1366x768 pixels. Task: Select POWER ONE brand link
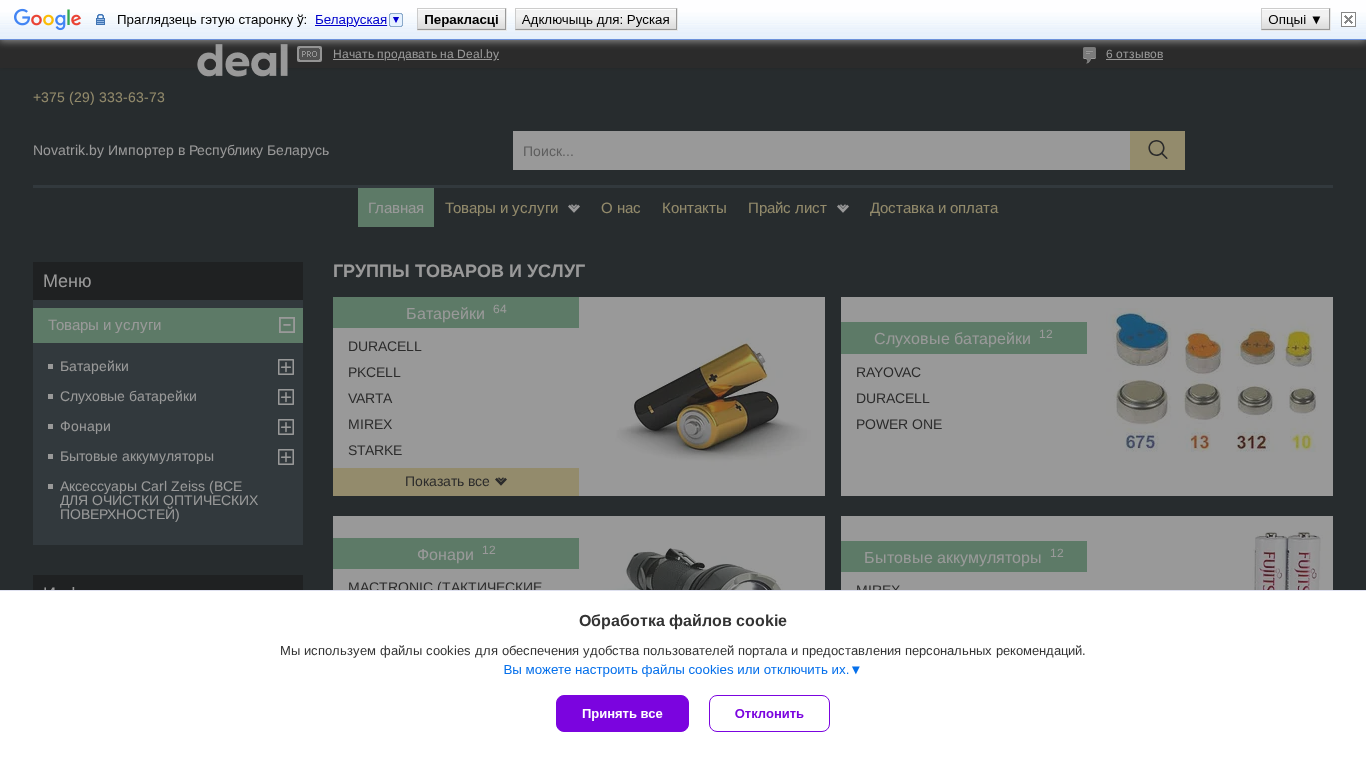(899, 424)
